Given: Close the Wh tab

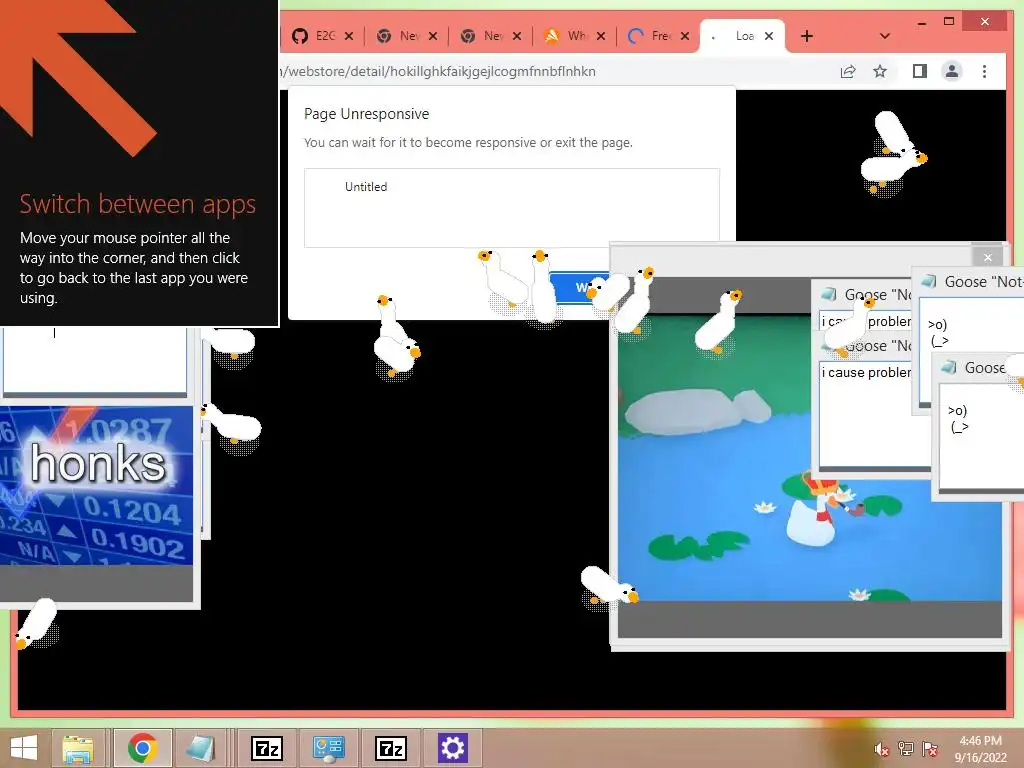Looking at the screenshot, I should [601, 36].
